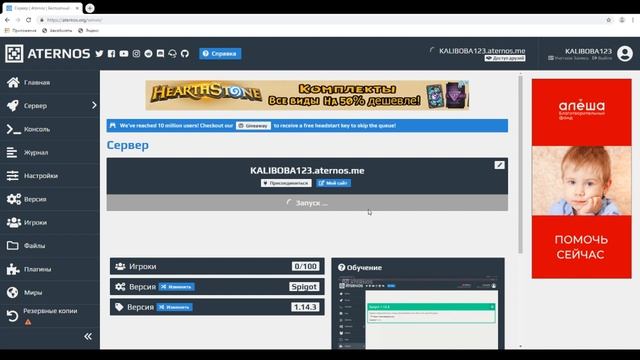Viewport: 640px width, 360px height.
Task: Open the Aternos Reddit page
Action: tap(148, 53)
